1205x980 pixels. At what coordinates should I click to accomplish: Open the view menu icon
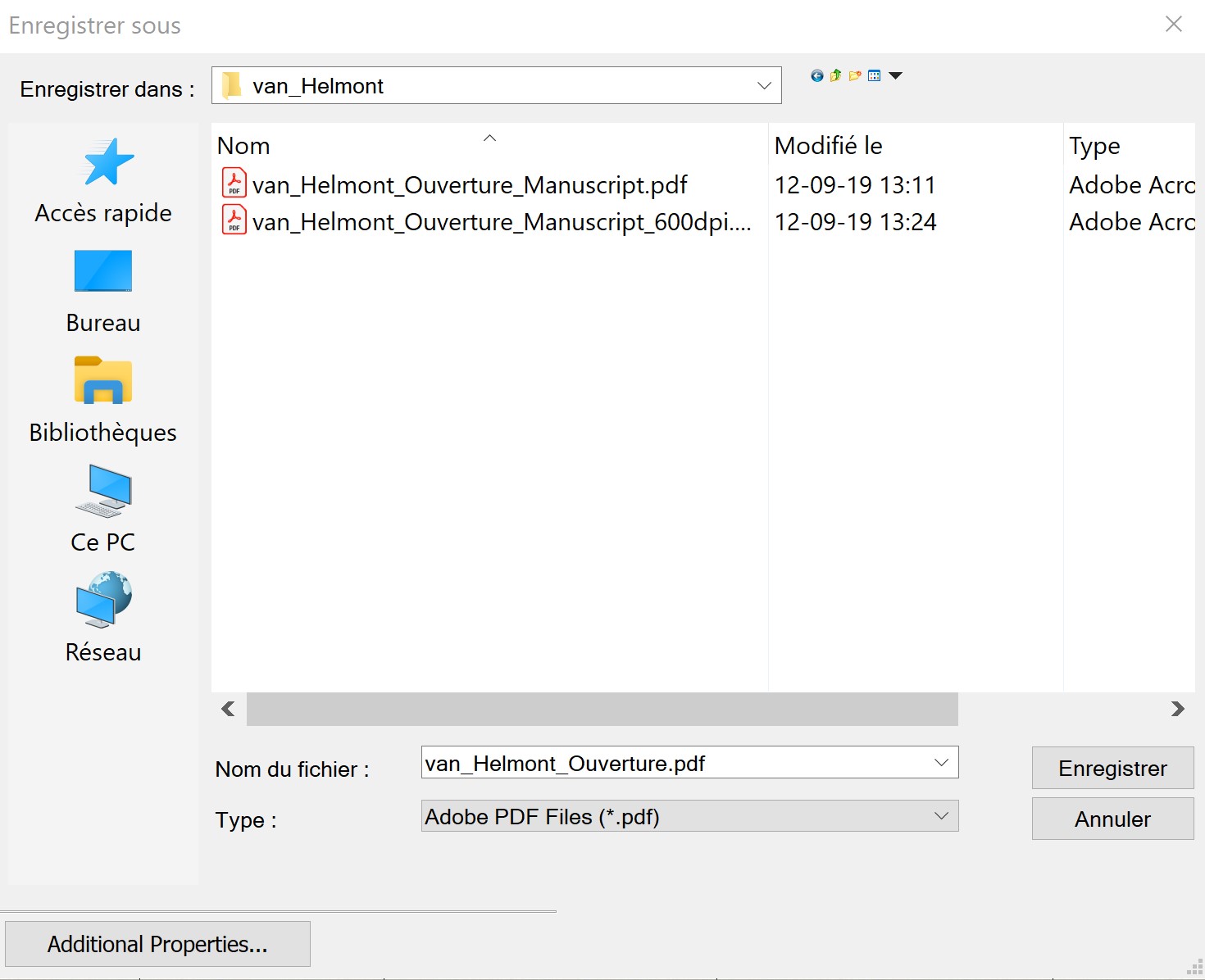click(x=875, y=76)
